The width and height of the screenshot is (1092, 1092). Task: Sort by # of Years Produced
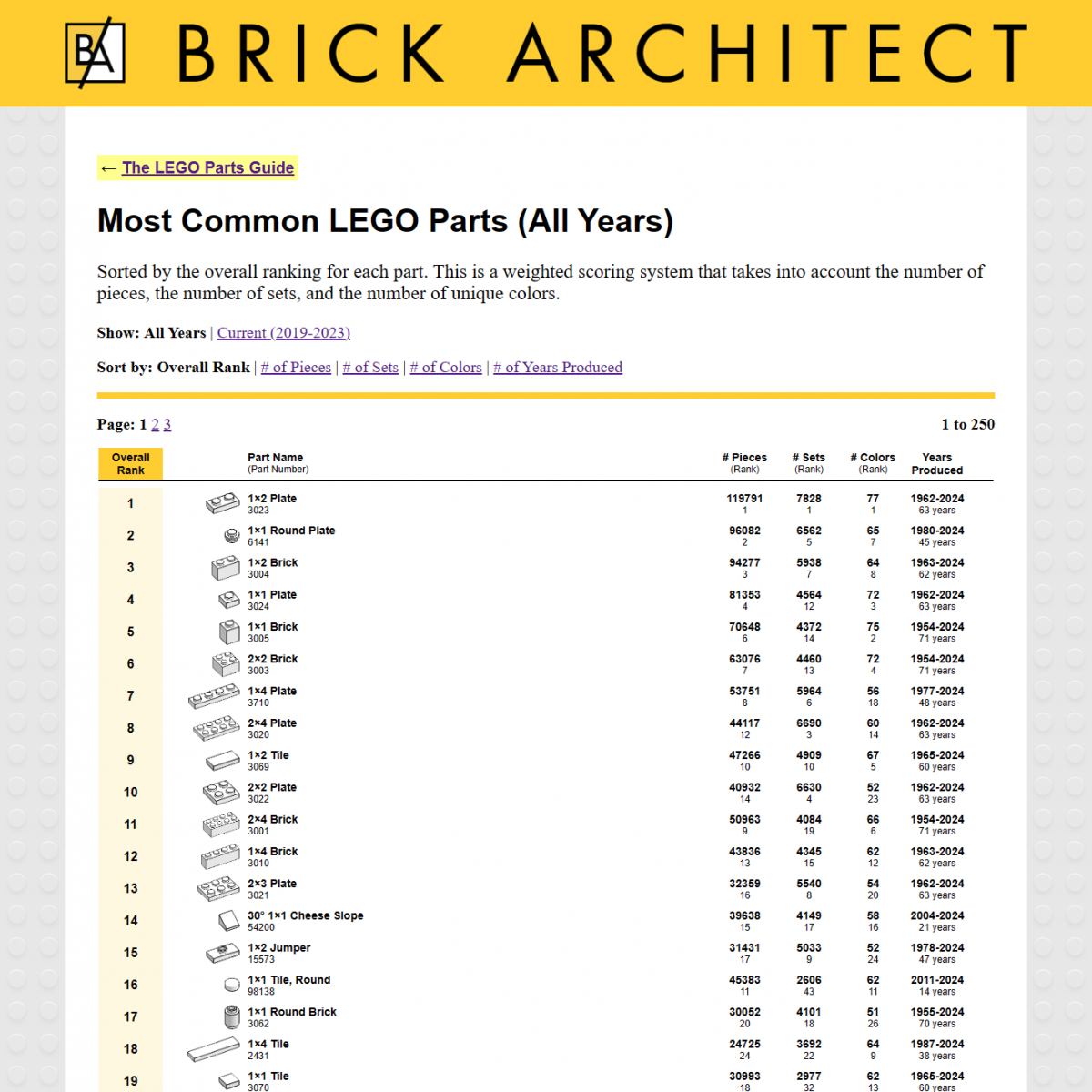click(558, 367)
